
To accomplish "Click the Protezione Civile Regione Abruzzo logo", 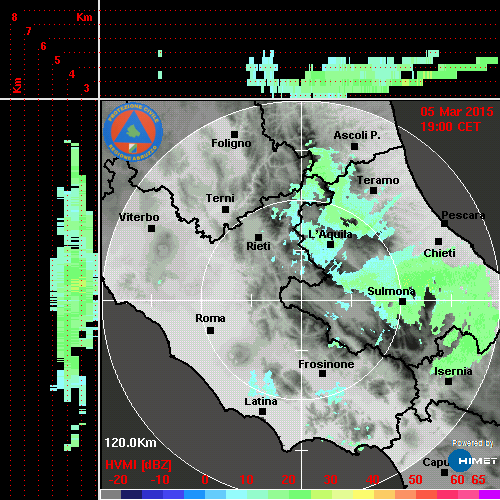I will pos(133,132).
